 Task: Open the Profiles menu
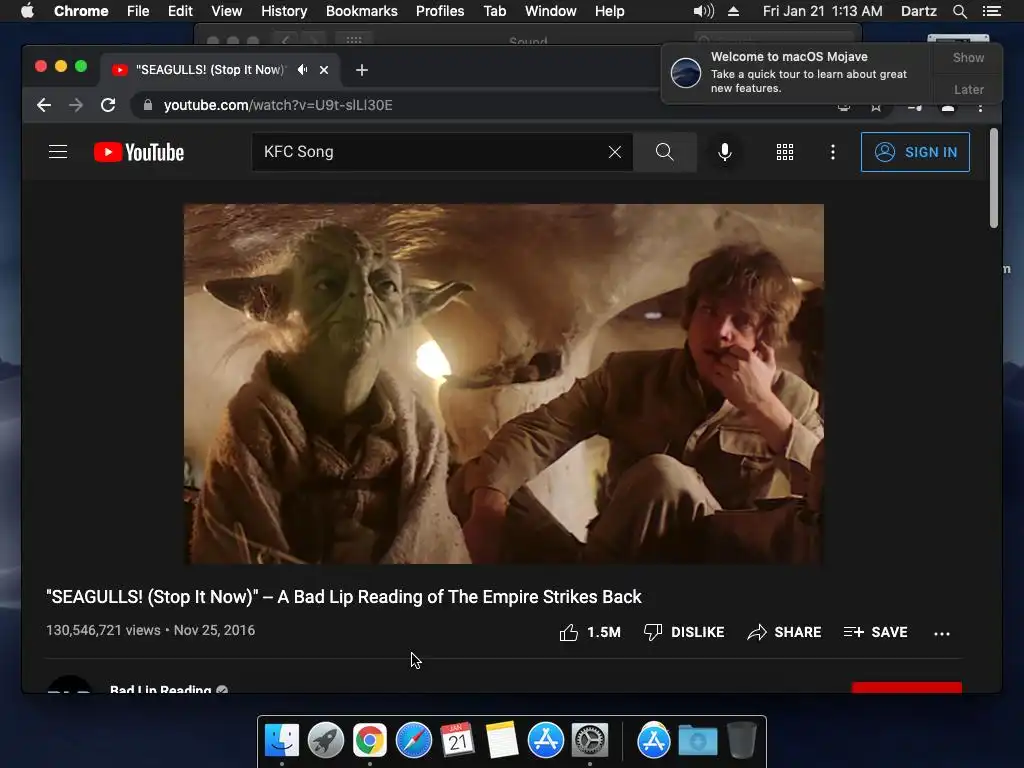click(440, 11)
